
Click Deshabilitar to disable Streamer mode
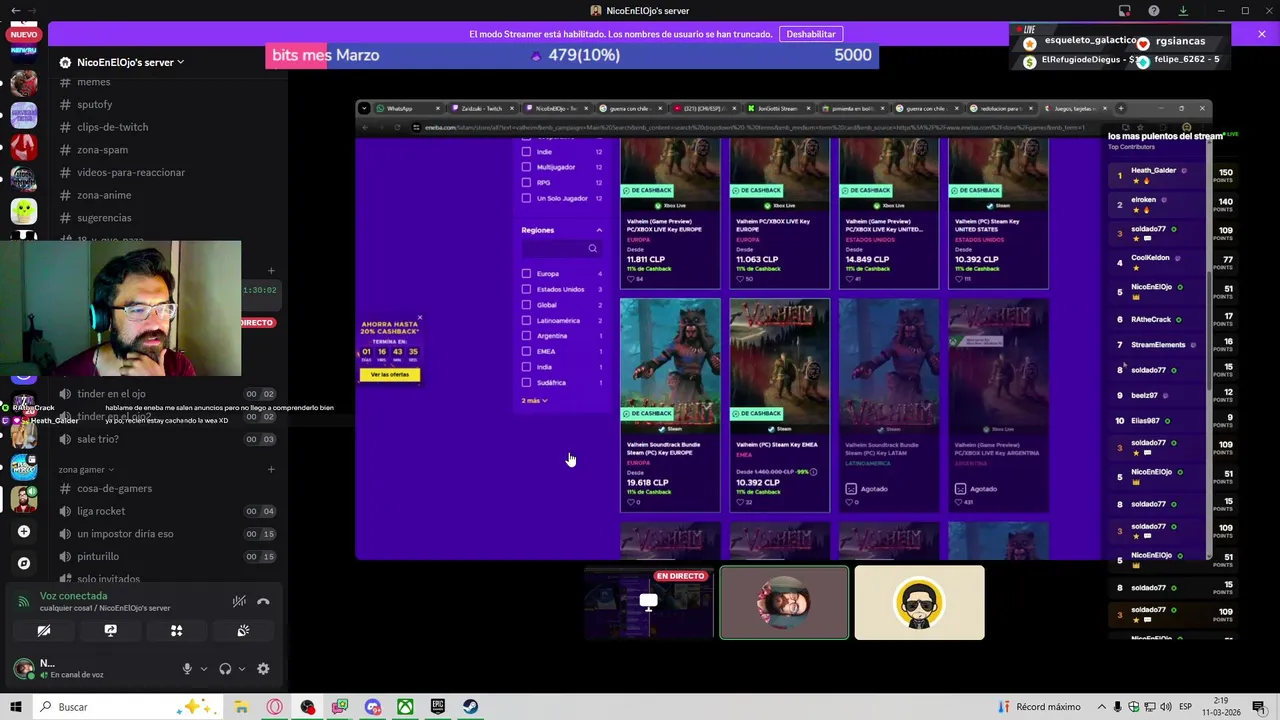coord(811,34)
